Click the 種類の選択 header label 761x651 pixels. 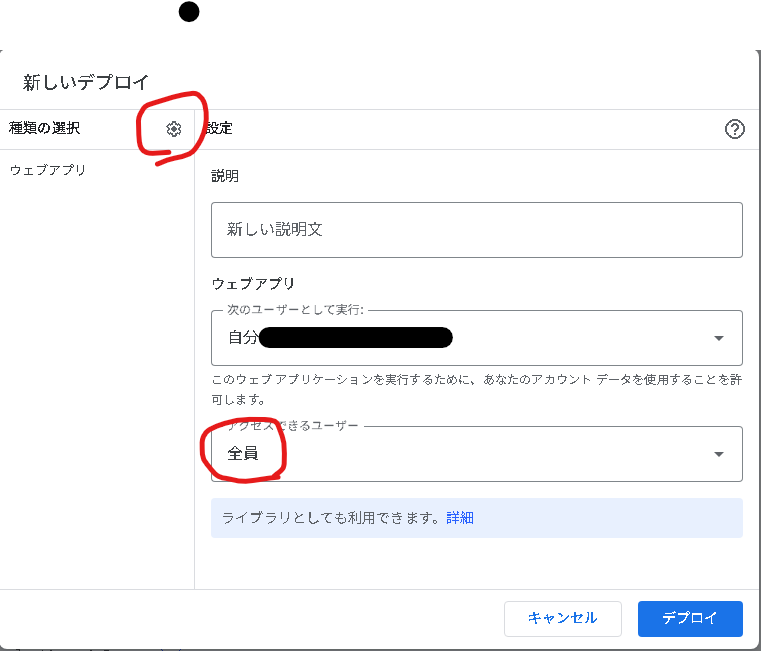[45, 128]
